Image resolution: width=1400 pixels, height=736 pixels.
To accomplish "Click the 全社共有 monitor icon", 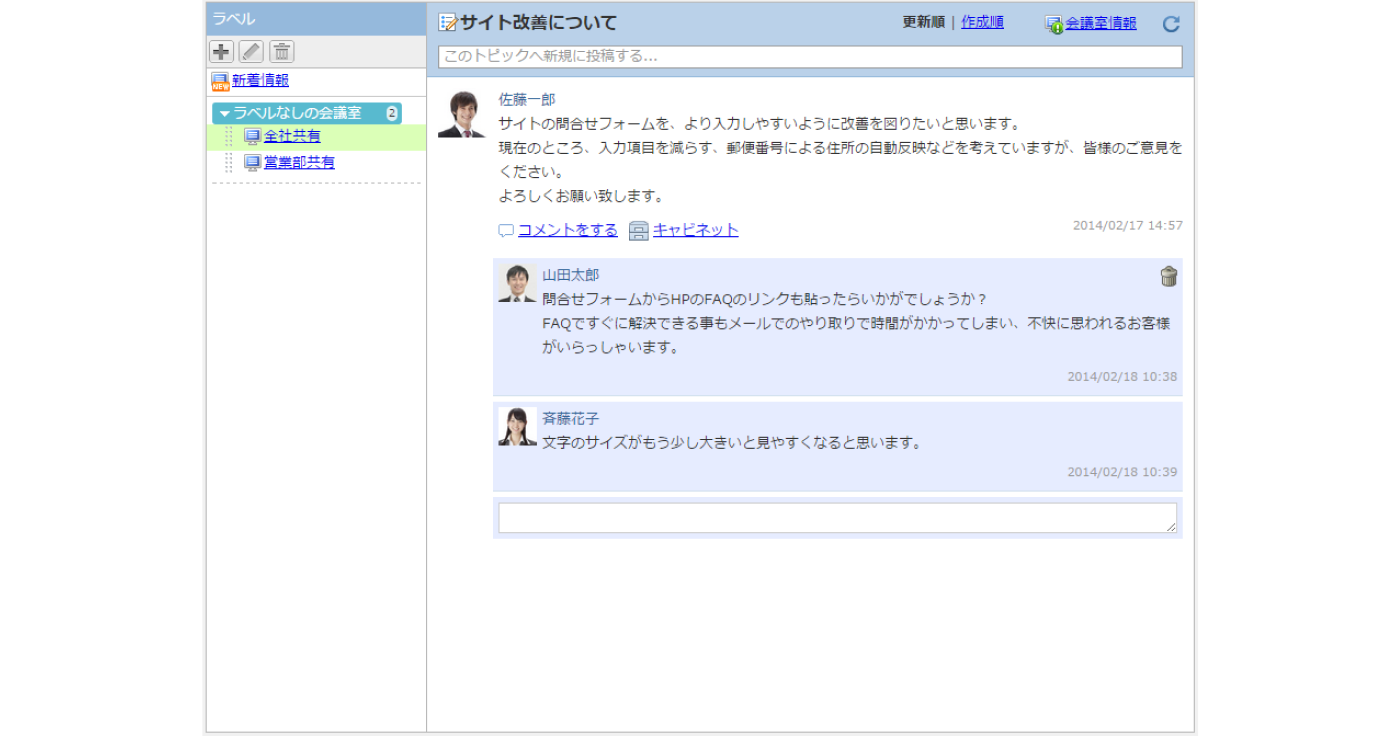I will click(252, 137).
